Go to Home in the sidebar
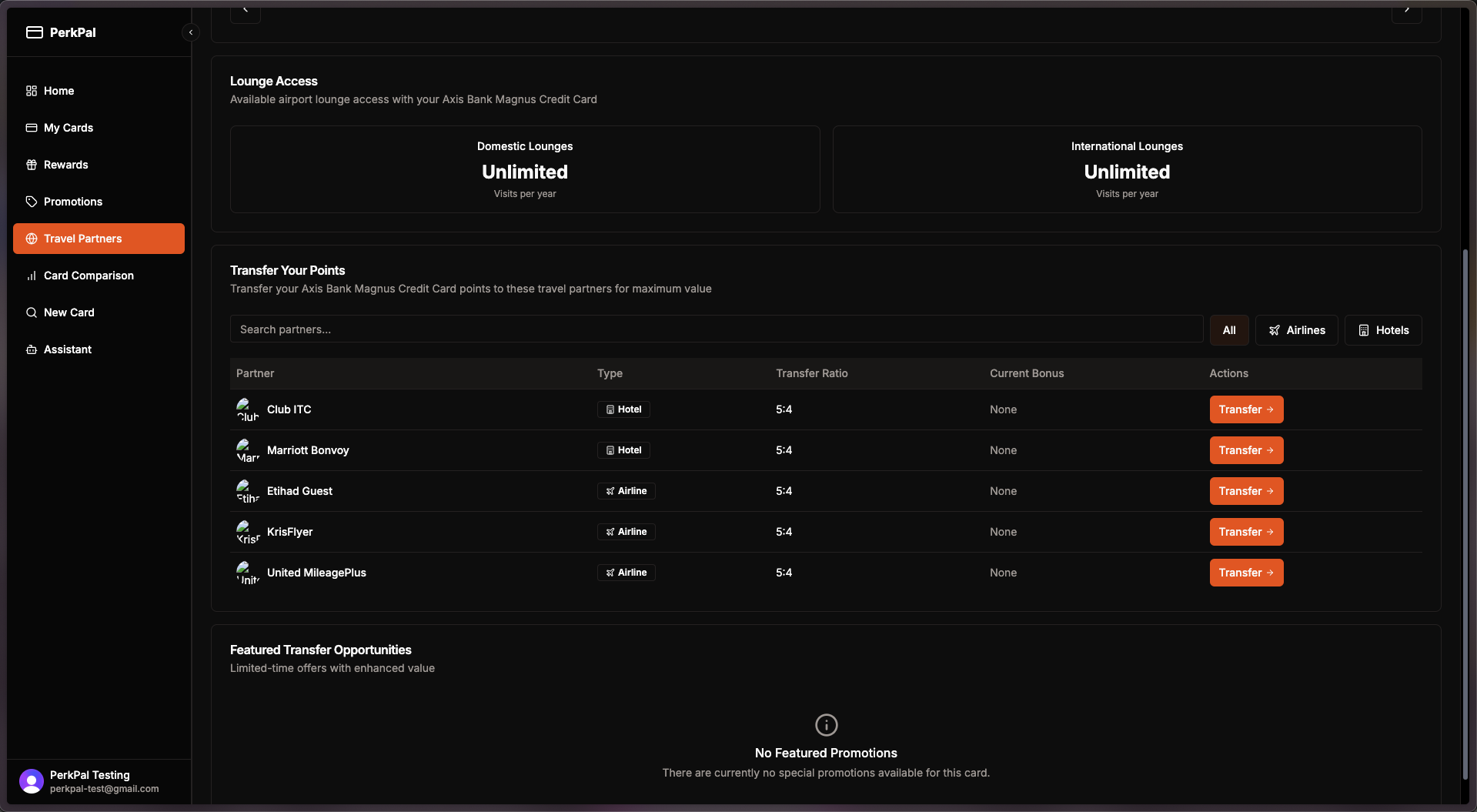The height and width of the screenshot is (812, 1477). 99,91
